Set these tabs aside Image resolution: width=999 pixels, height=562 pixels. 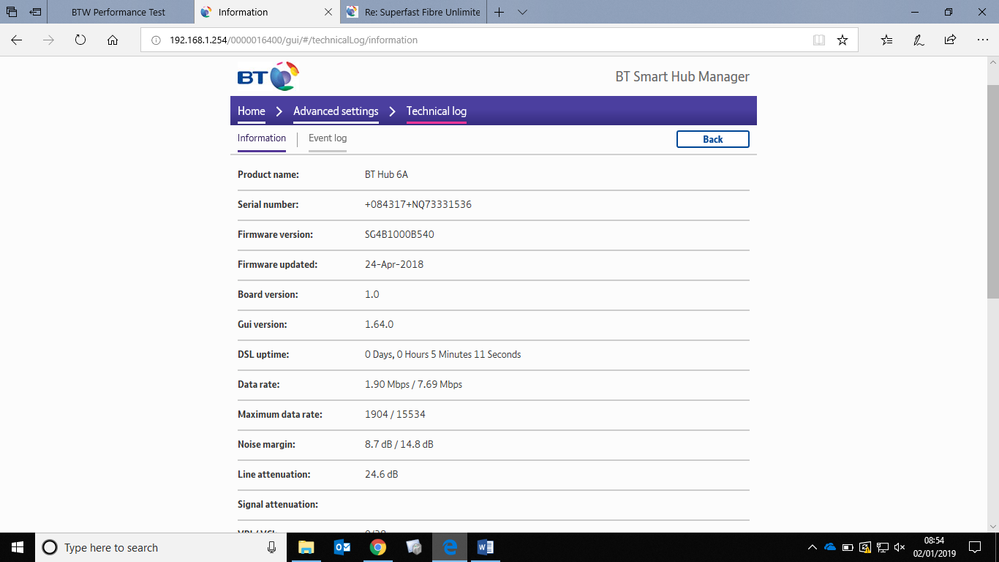36,12
